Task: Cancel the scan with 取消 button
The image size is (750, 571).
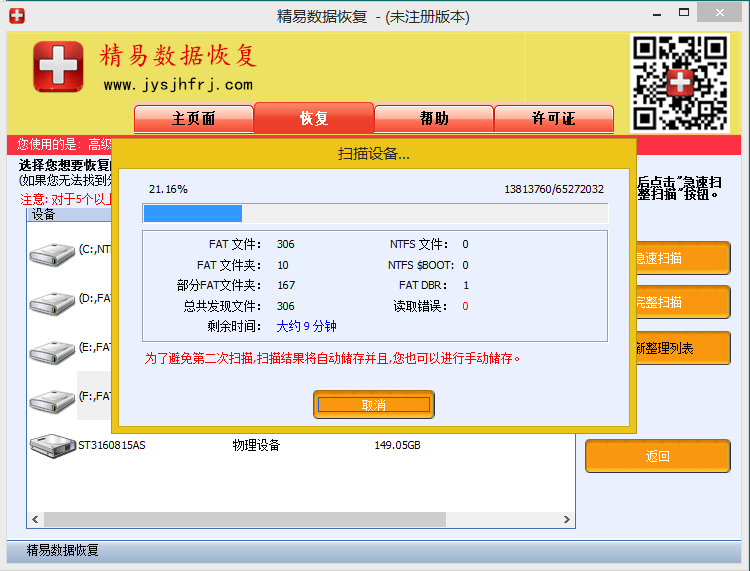Action: 374,405
